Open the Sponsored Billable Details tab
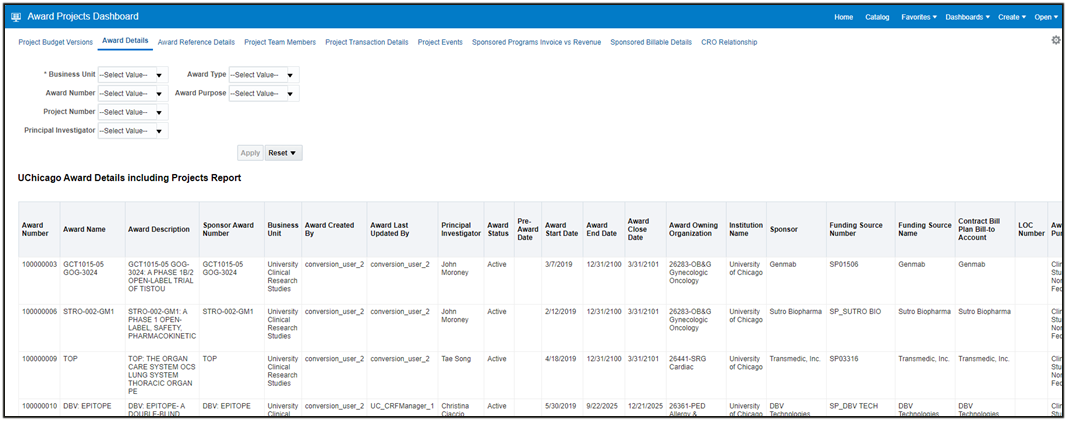Screen dimensions: 1067x421 tap(651, 42)
